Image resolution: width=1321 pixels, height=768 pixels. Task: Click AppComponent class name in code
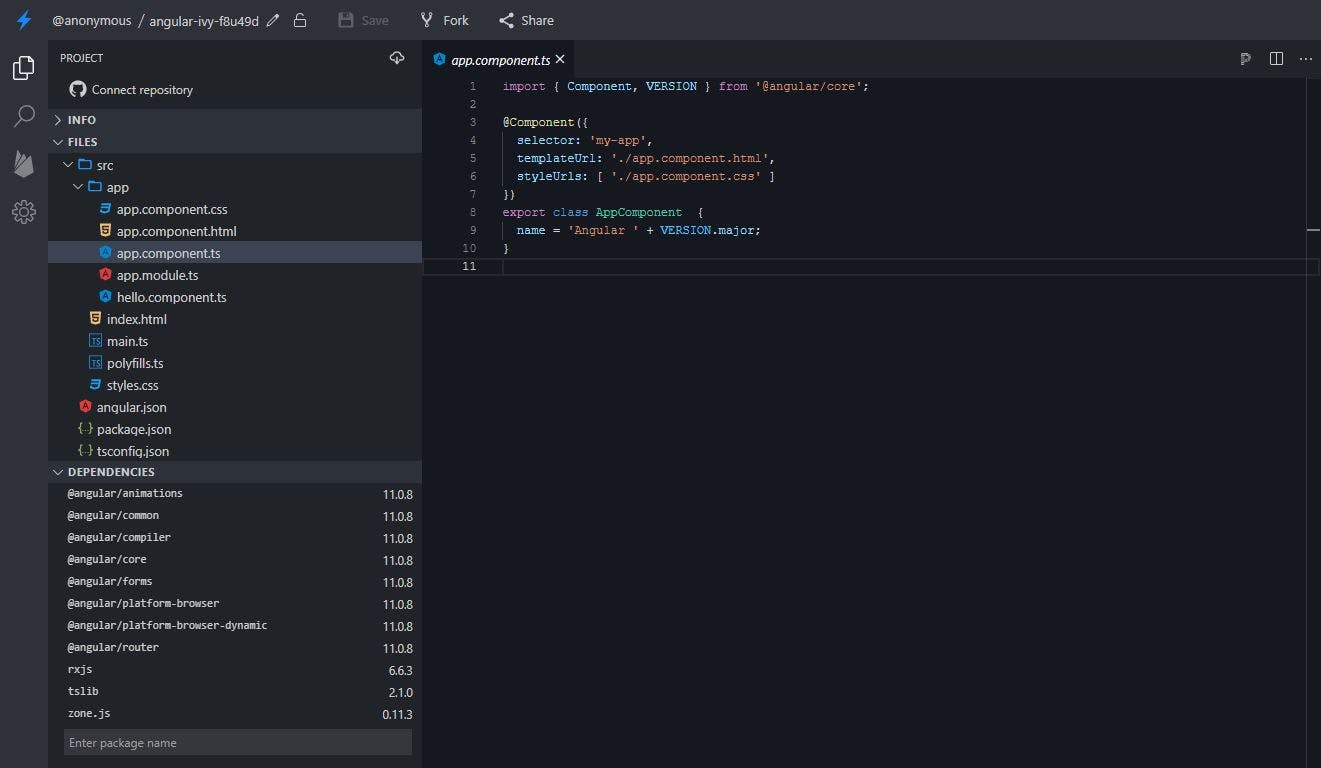coord(638,212)
